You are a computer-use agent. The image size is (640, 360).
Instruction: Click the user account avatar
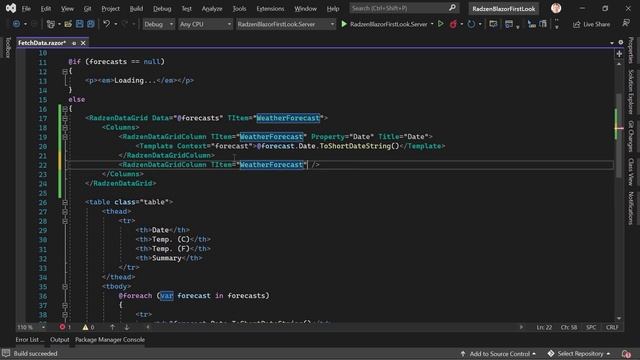pos(556,8)
